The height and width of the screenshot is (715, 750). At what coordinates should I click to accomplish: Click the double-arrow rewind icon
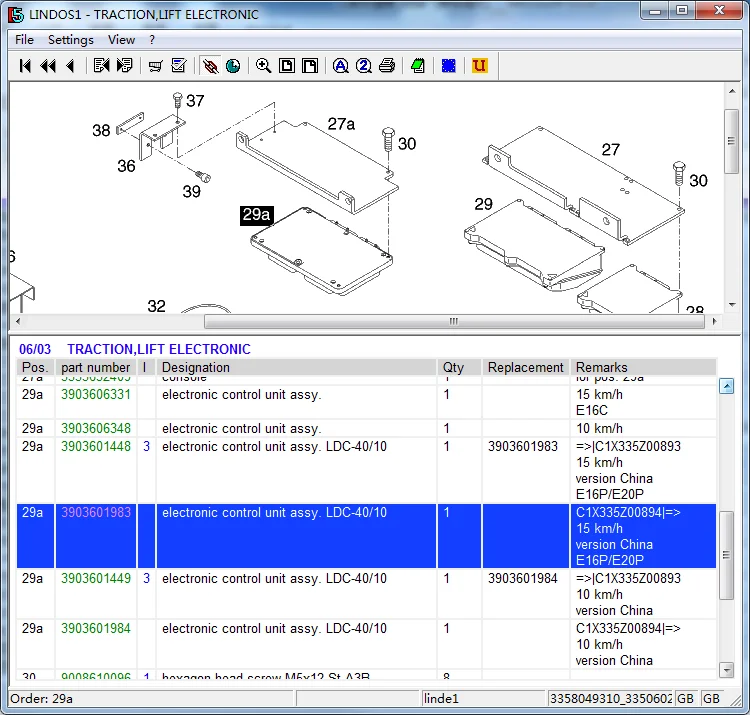pyautogui.click(x=48, y=66)
